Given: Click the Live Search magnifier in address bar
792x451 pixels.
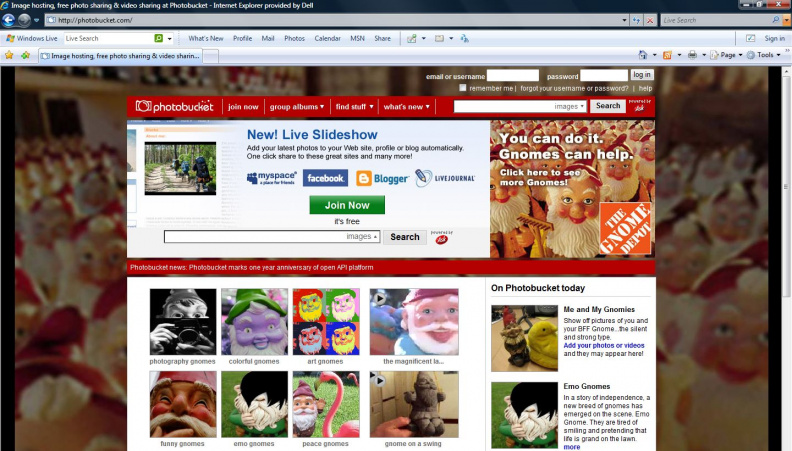Looking at the screenshot, I should (776, 20).
